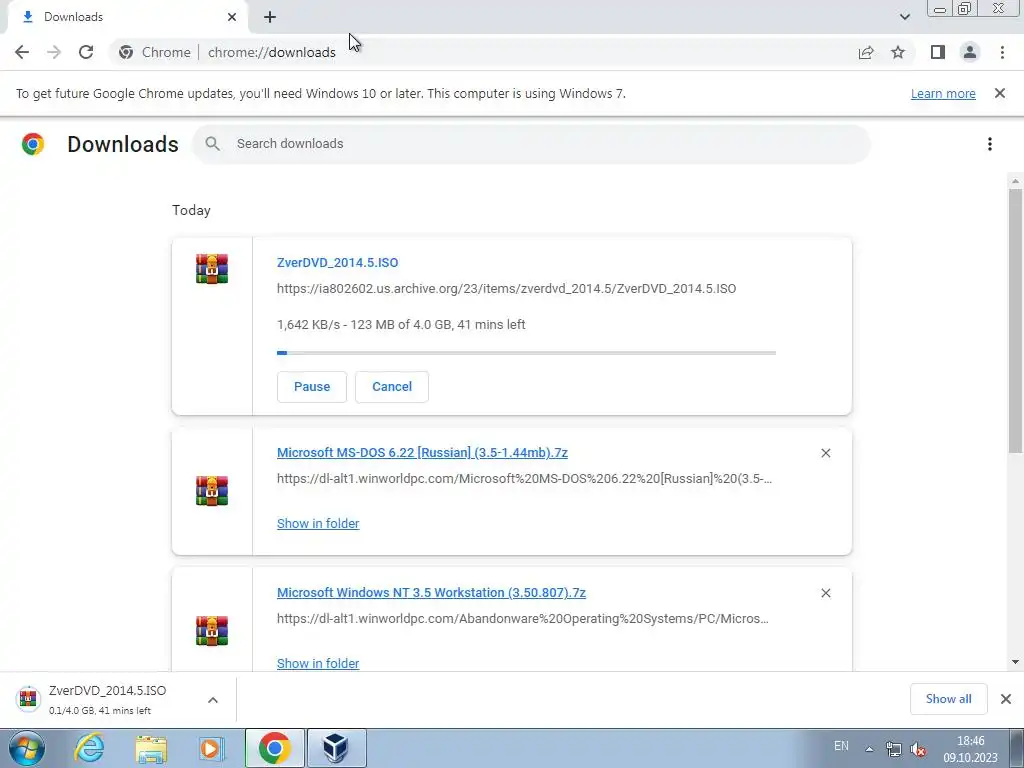Open Windows Media Player from taskbar
The height and width of the screenshot is (768, 1024).
[x=211, y=748]
